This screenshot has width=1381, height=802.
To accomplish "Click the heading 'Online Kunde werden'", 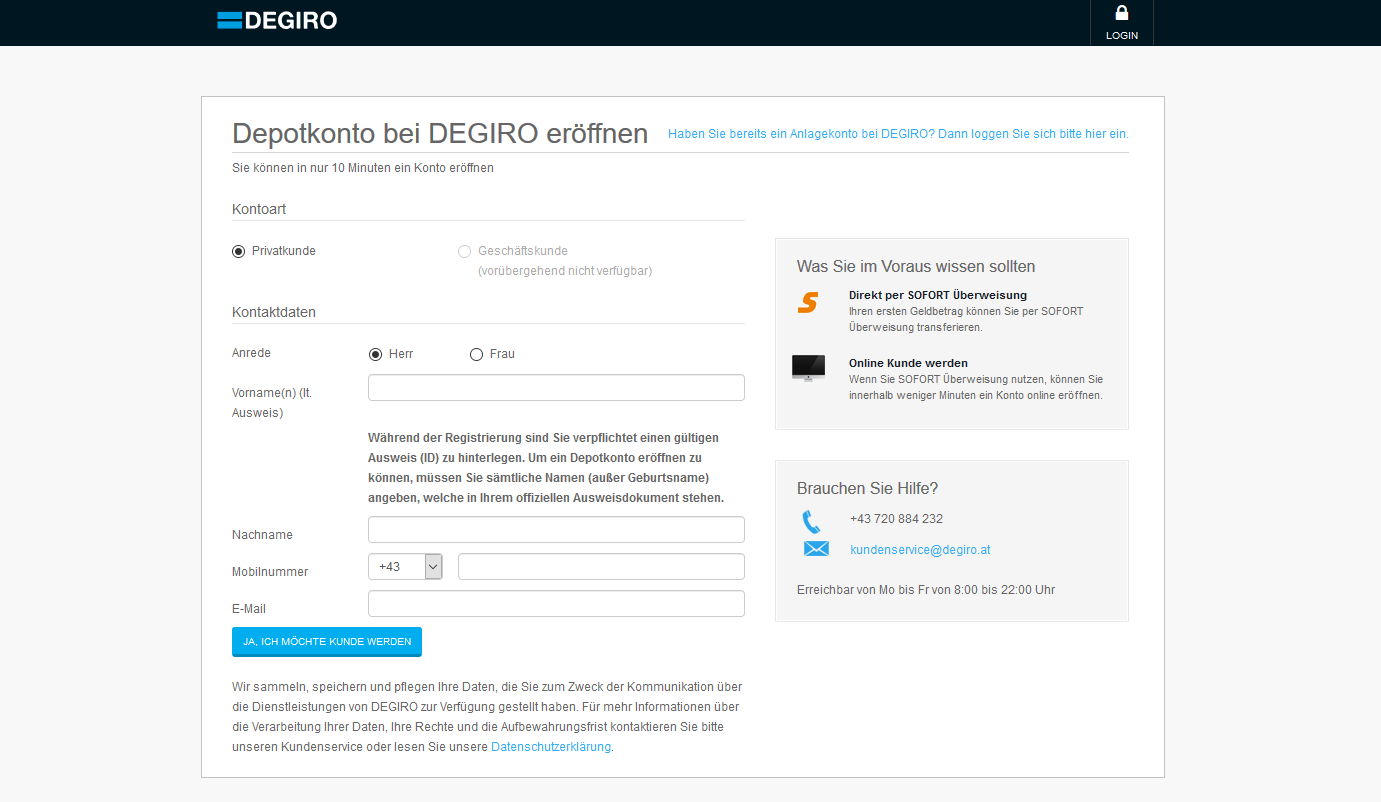I will point(908,363).
